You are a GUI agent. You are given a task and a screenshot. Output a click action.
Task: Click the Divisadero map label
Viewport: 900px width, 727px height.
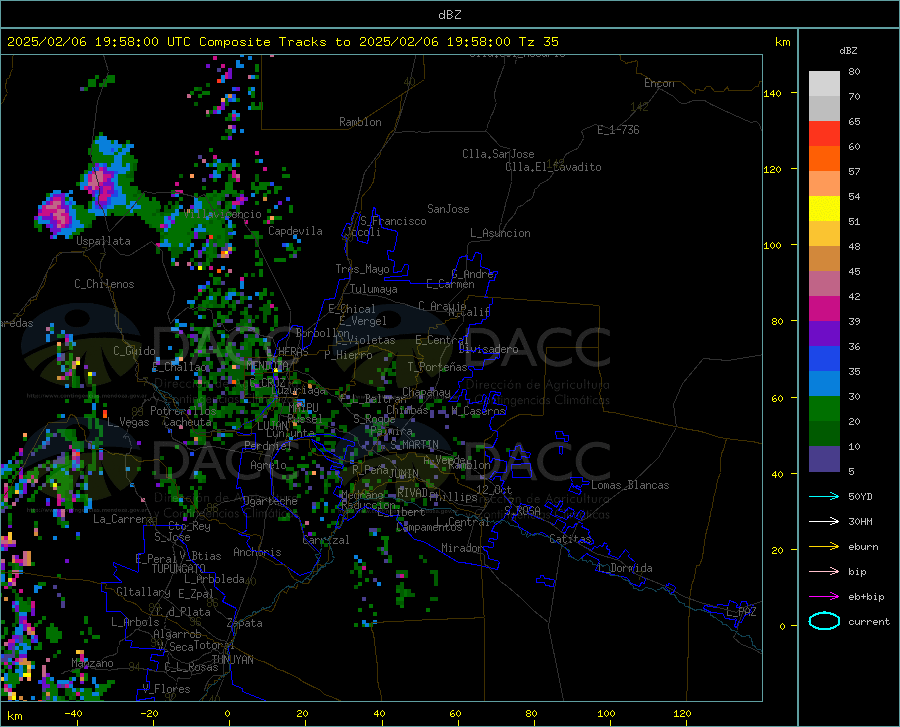click(488, 349)
